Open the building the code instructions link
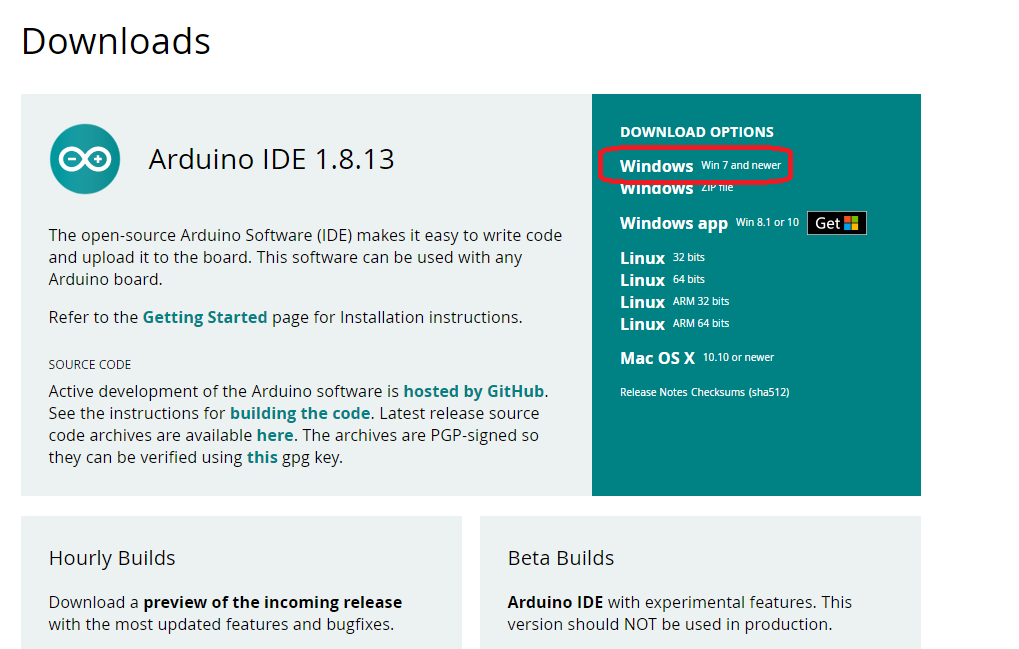 [300, 413]
